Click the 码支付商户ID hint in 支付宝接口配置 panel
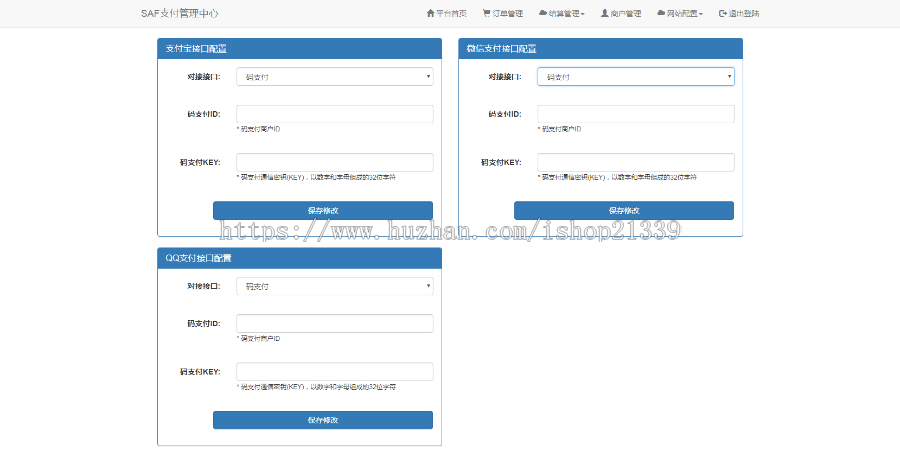This screenshot has width=900, height=457. (258, 129)
